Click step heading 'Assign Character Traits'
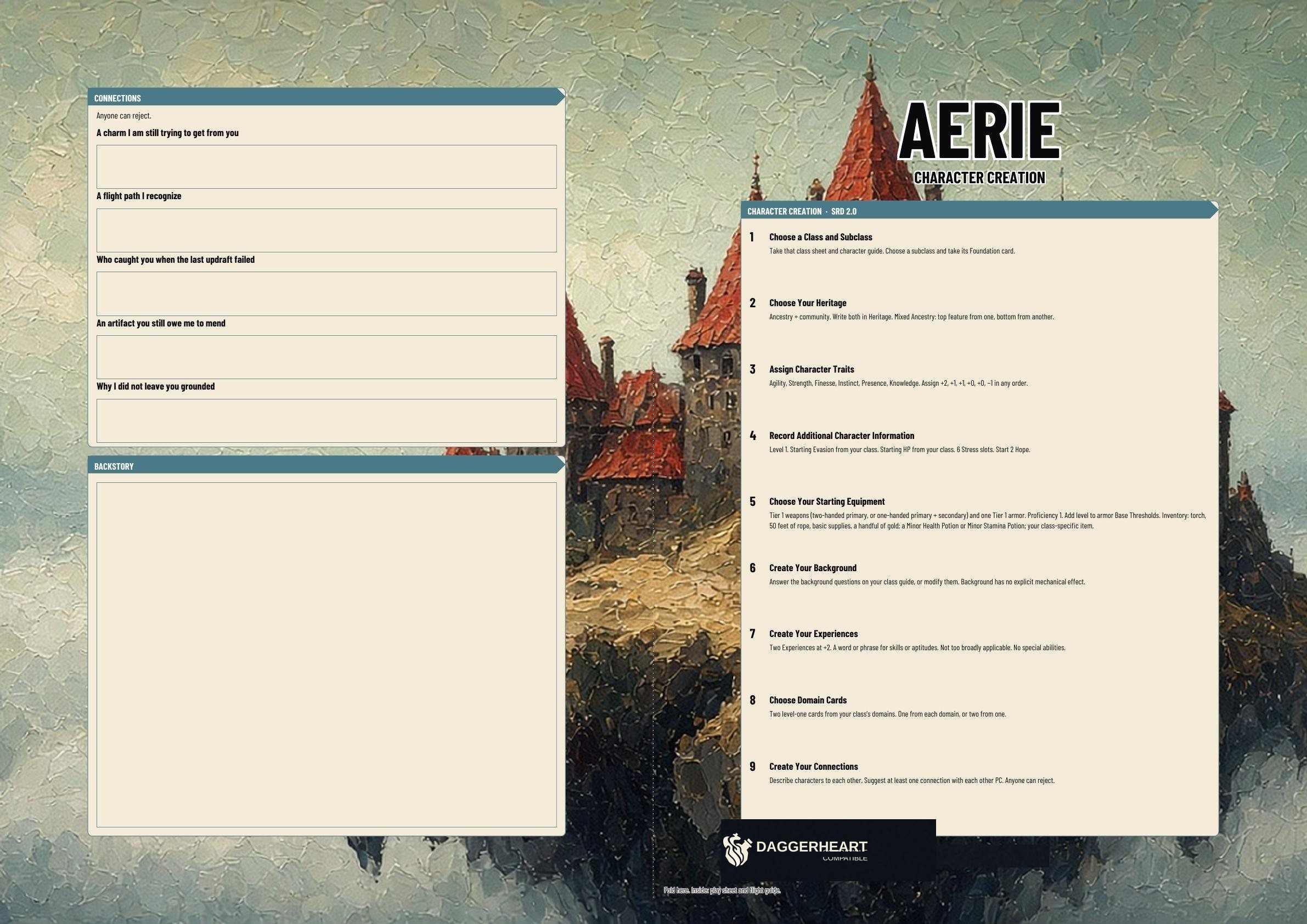 pos(812,369)
